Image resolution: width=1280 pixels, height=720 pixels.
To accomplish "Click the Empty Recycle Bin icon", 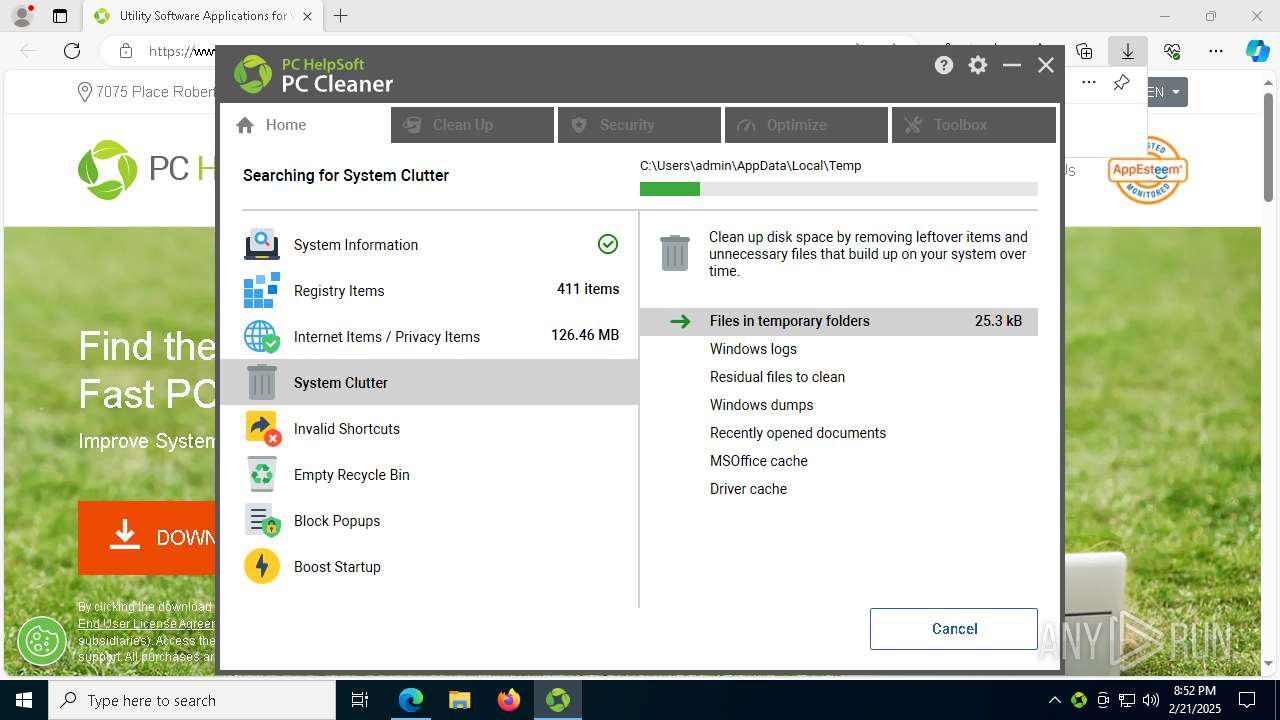I will 262,474.
